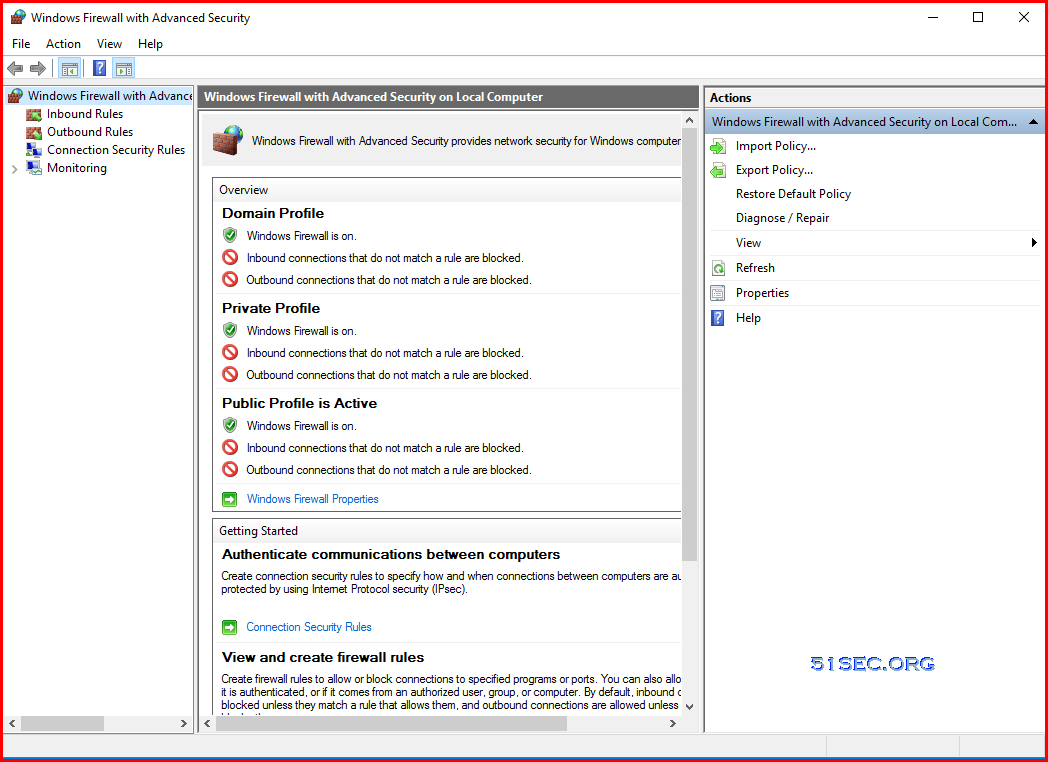Click the Properties icon in Actions pane

tap(718, 293)
